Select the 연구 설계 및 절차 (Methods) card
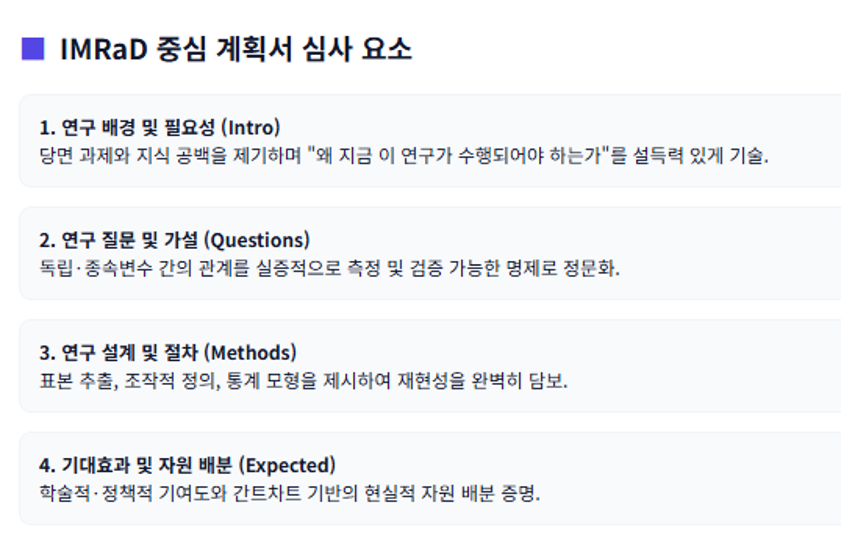Viewport: 841px width, 541px height. point(430,366)
